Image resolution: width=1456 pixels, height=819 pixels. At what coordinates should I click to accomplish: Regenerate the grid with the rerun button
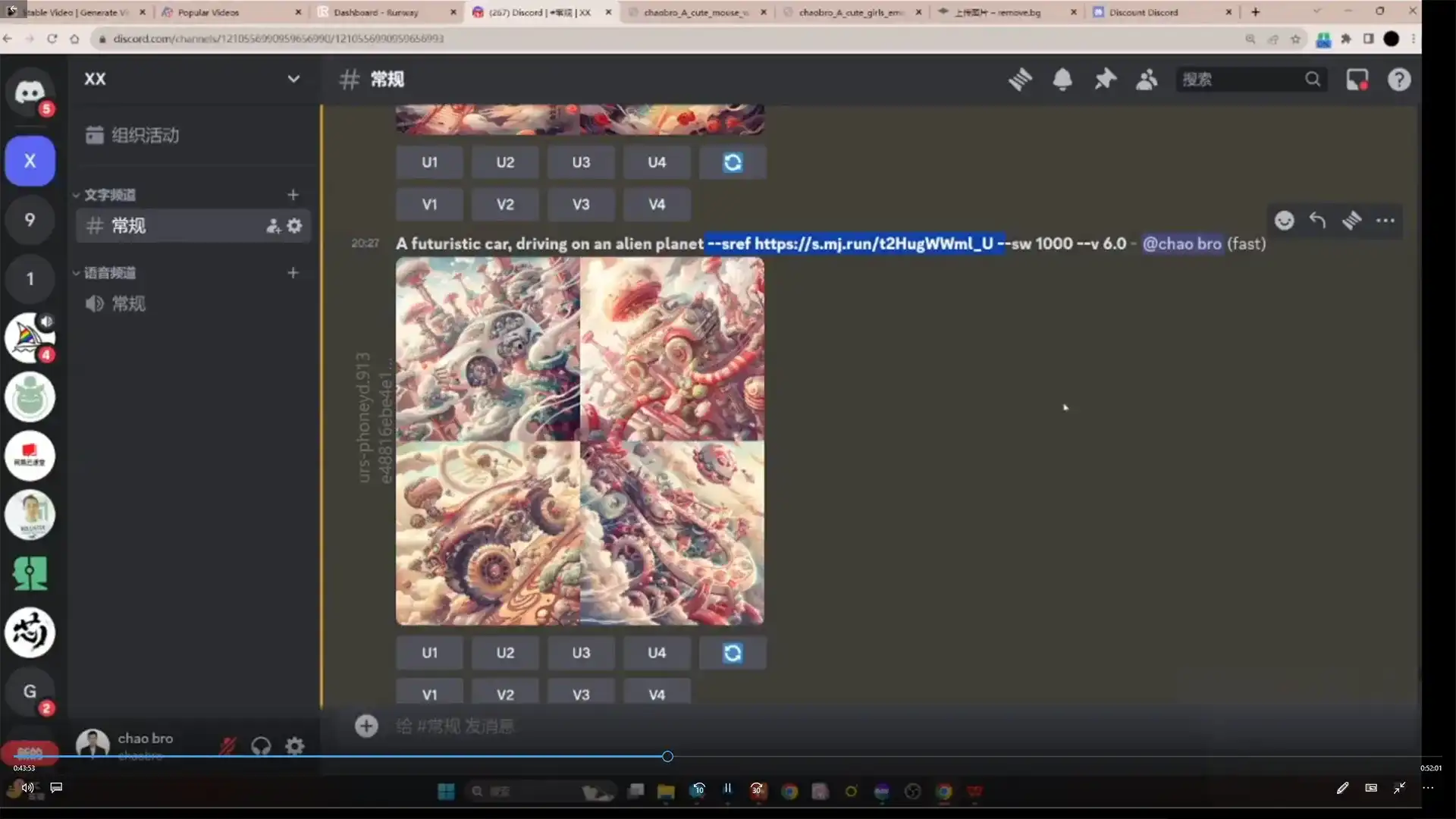(x=731, y=652)
